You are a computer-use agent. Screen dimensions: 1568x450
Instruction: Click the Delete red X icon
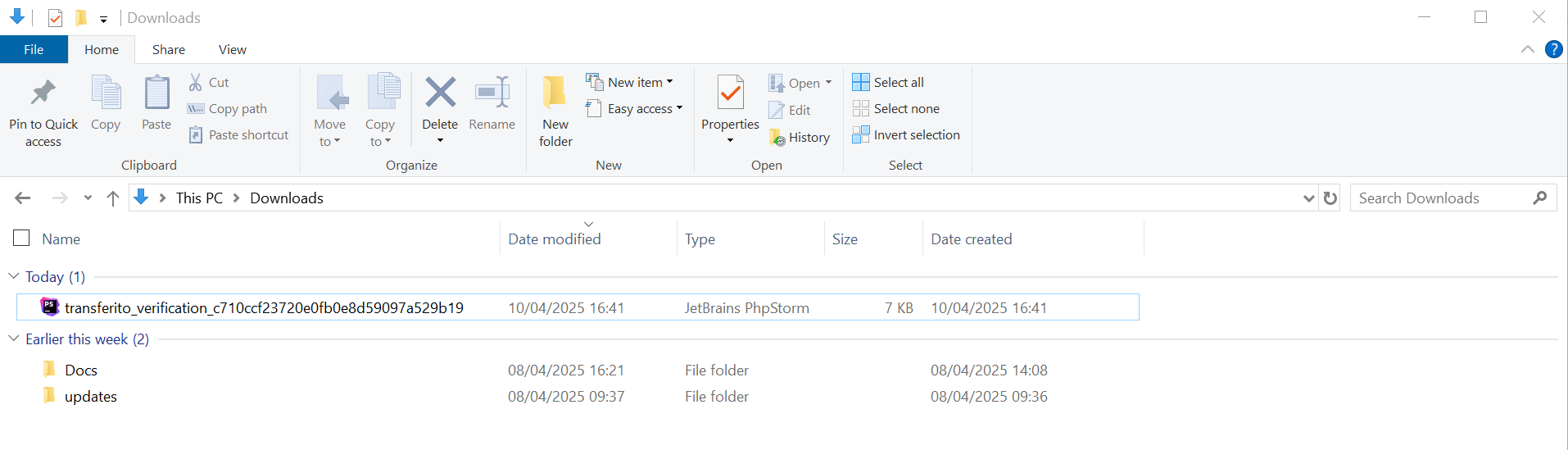coord(440,92)
